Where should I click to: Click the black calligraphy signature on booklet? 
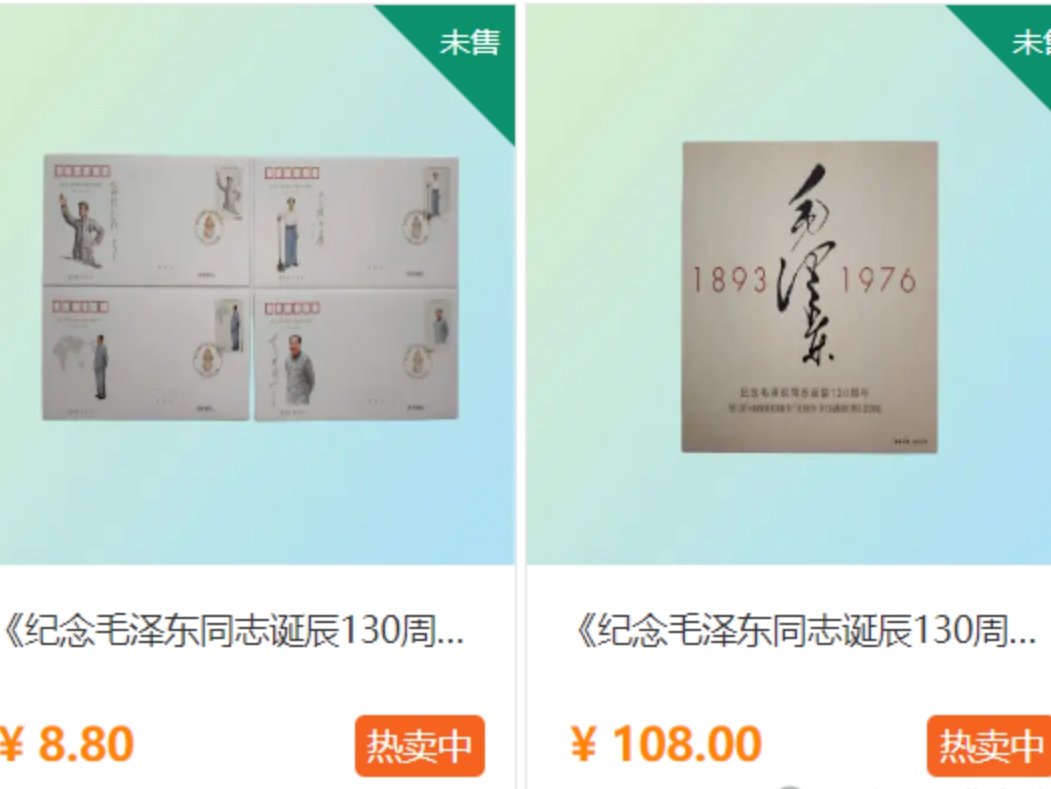[807, 265]
